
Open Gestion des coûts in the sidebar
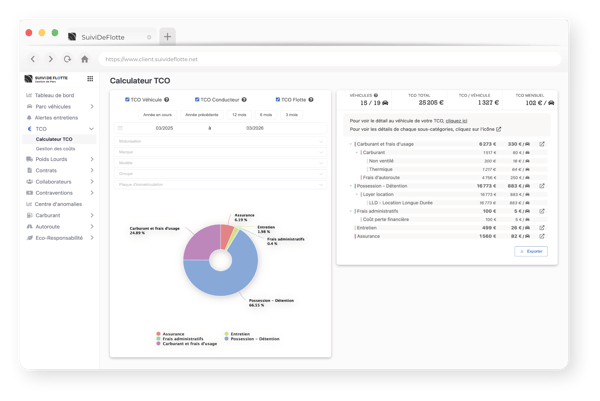click(55, 149)
